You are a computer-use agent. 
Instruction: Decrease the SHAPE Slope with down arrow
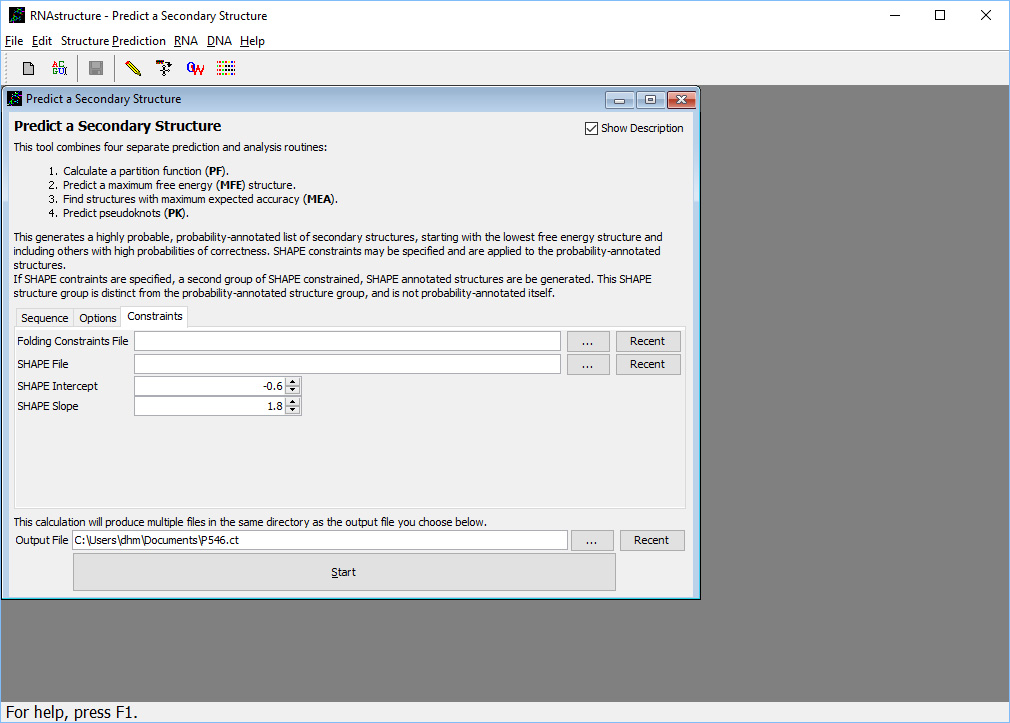coord(293,410)
